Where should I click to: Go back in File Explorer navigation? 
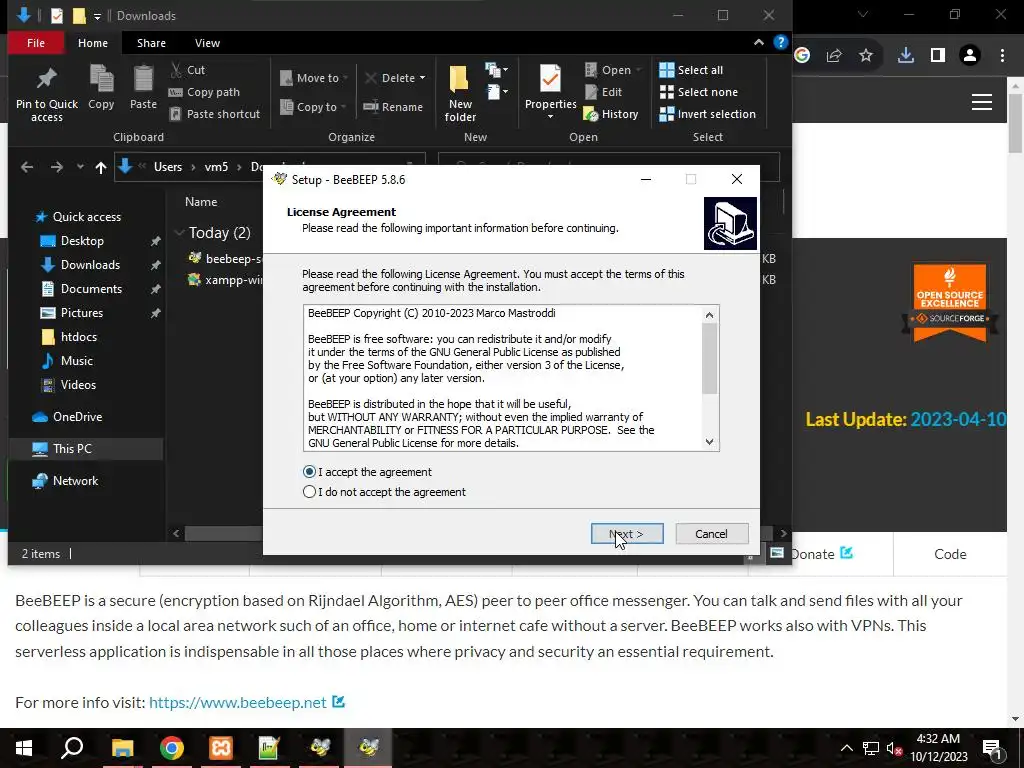click(x=27, y=167)
